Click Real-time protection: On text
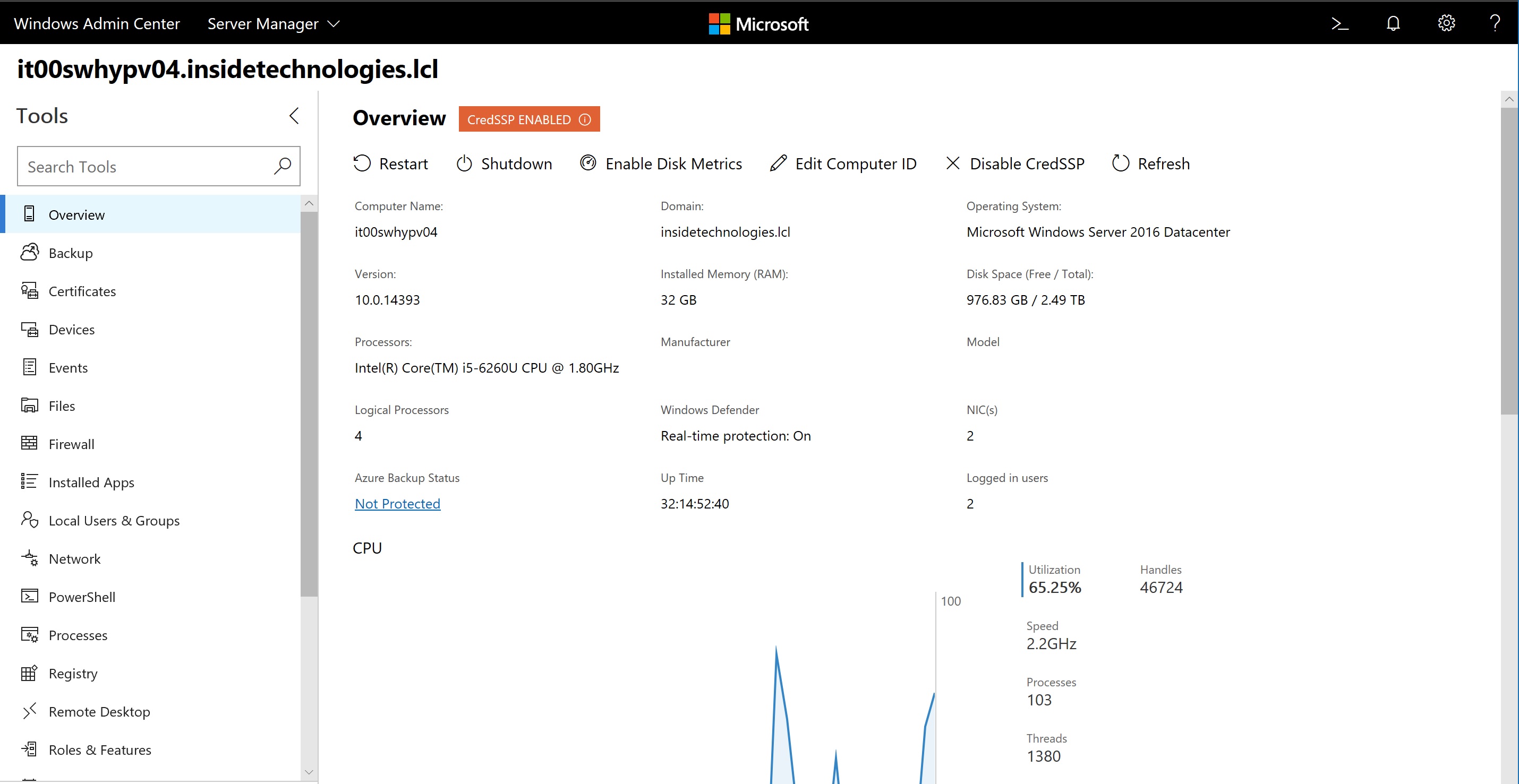1519x784 pixels. 735,436
